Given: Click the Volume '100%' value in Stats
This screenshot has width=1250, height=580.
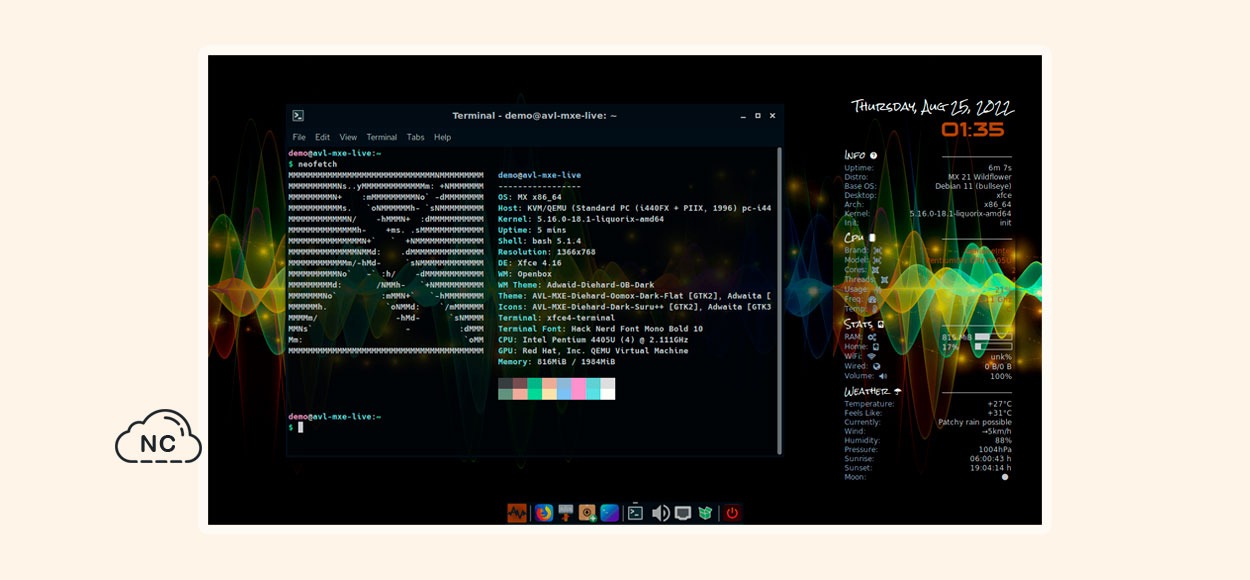Looking at the screenshot, I should tap(1000, 376).
